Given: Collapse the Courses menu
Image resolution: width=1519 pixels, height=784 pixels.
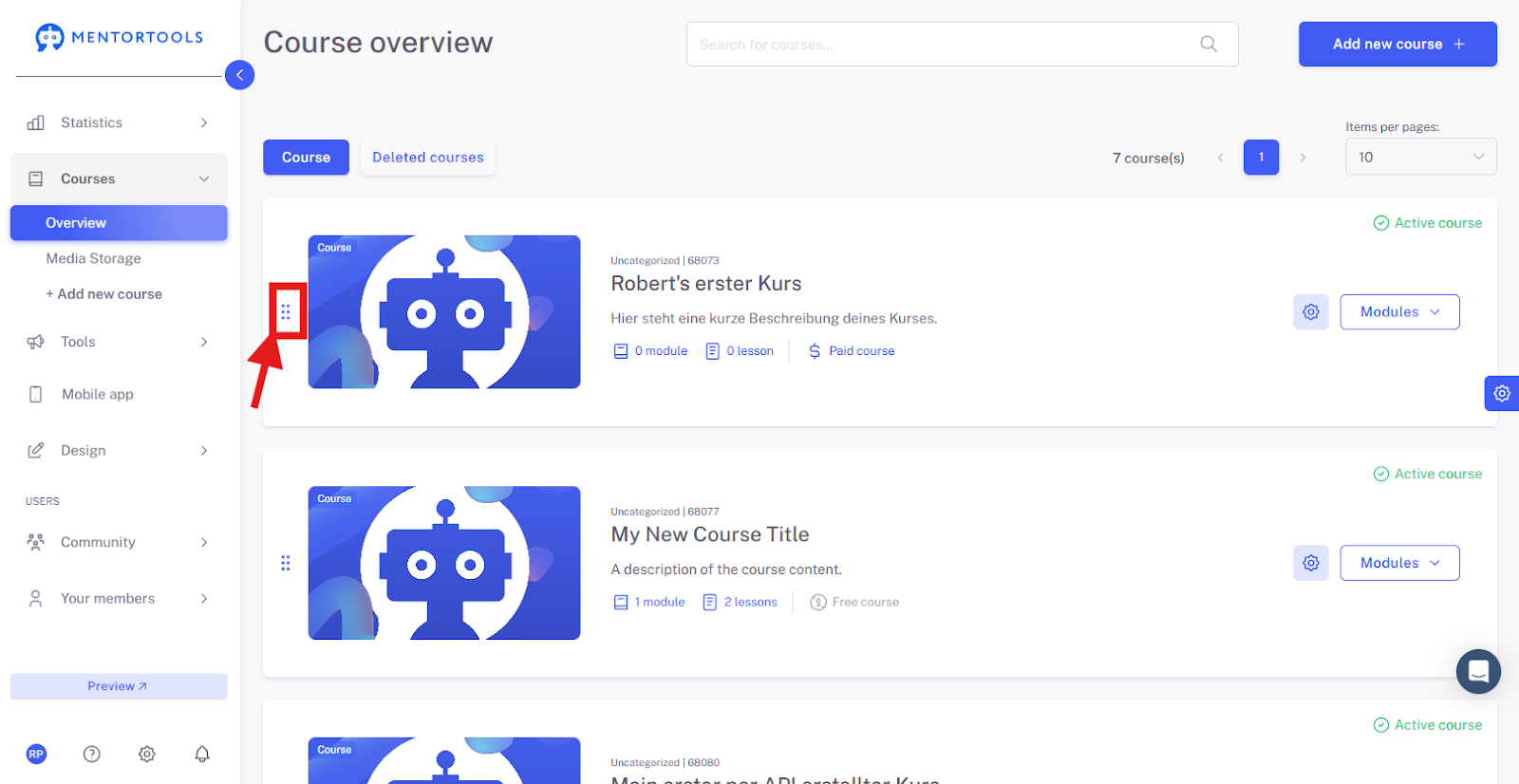Looking at the screenshot, I should 204,178.
